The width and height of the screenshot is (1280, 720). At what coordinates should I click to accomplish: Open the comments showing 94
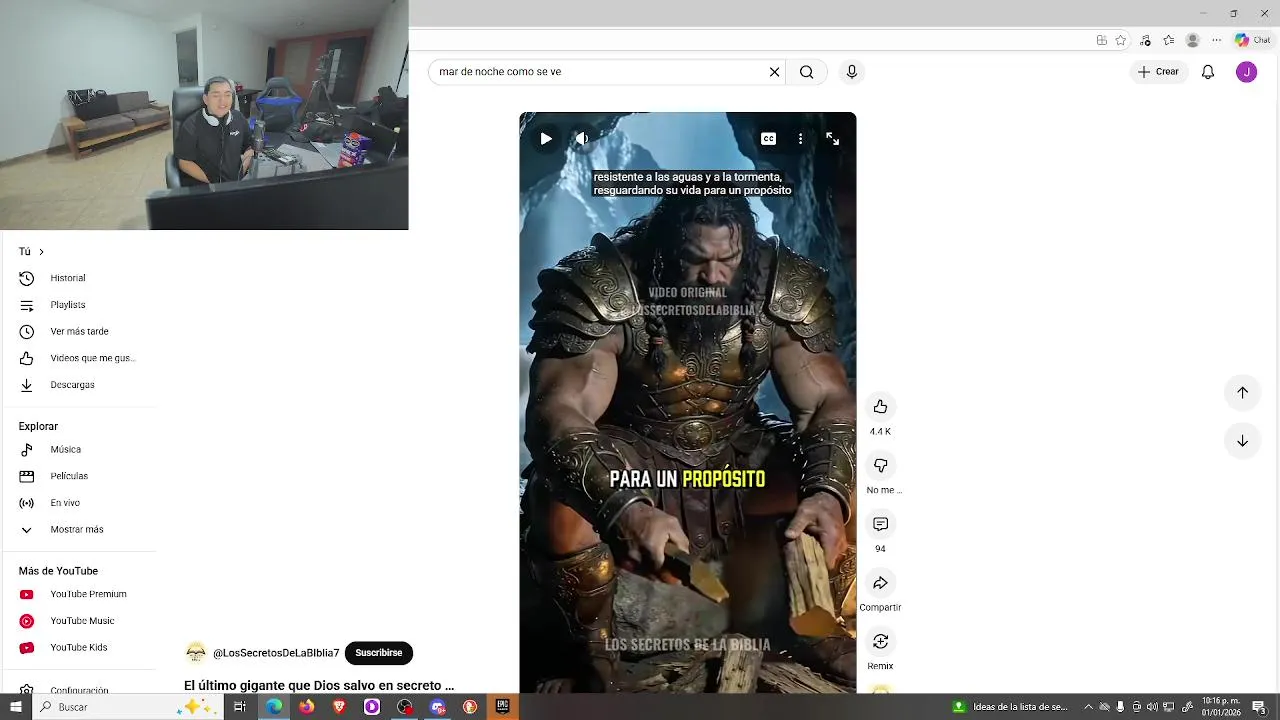coord(880,524)
